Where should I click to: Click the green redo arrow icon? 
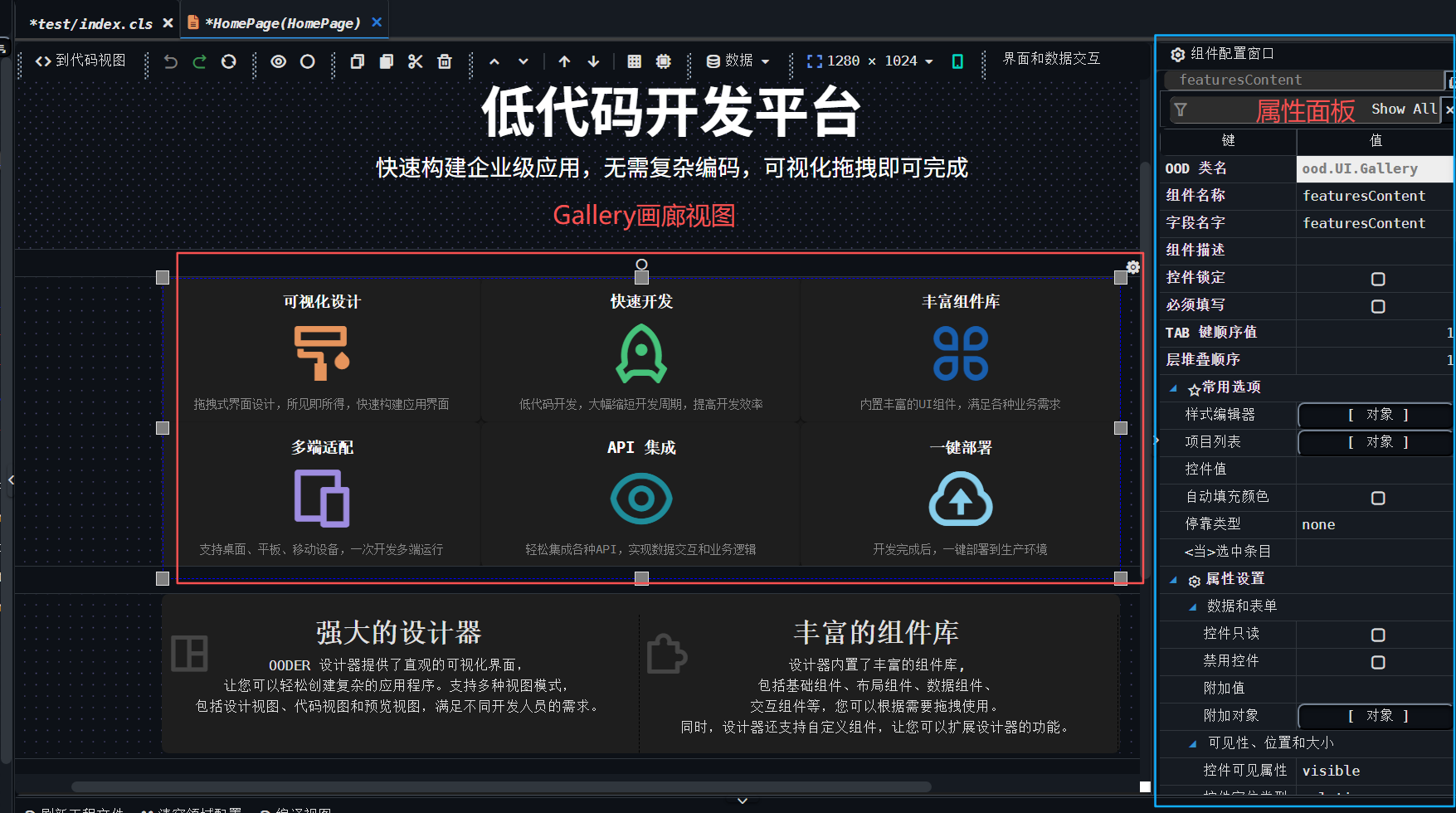[x=199, y=61]
